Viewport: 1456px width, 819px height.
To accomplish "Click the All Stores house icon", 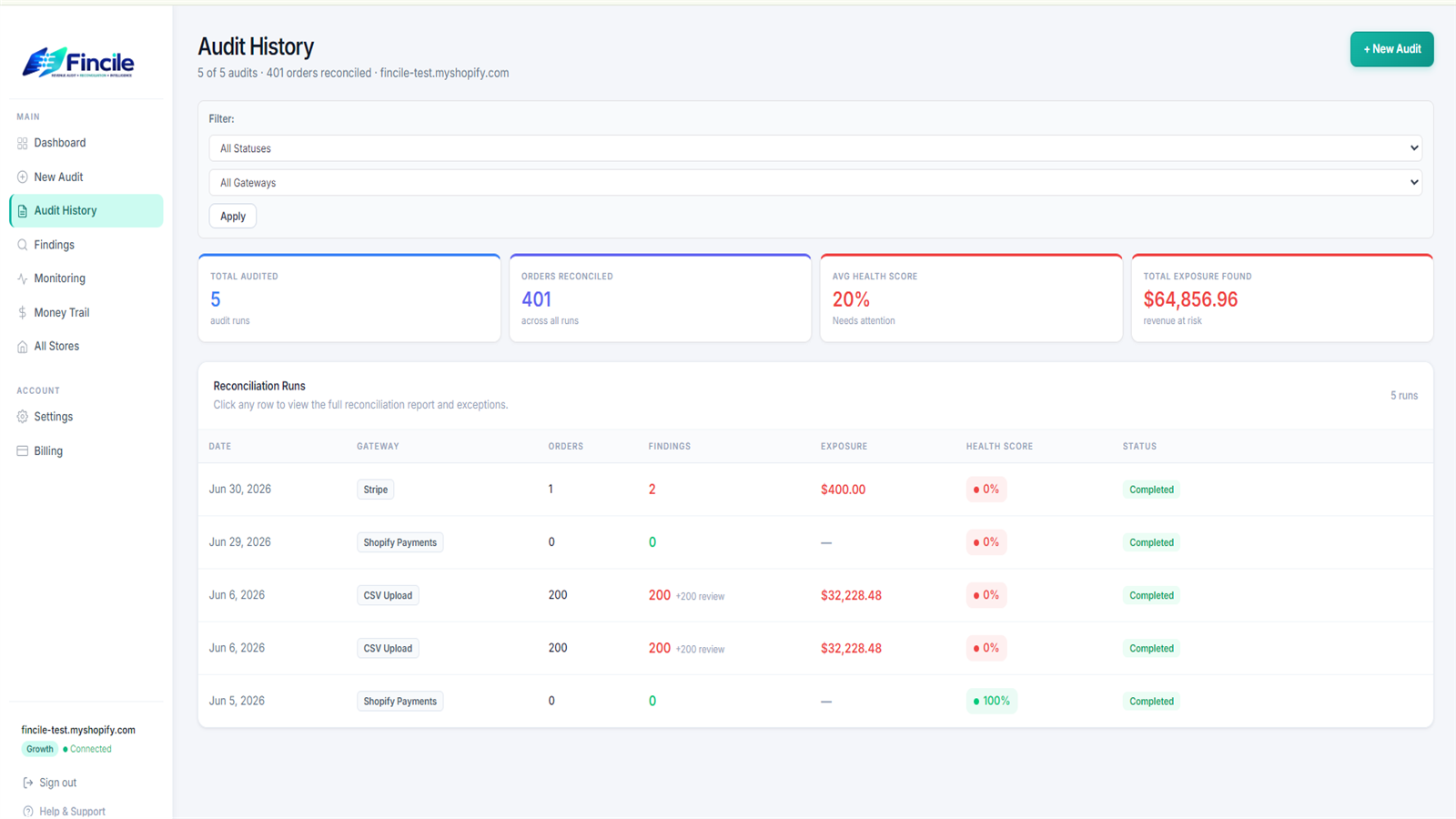I will [x=23, y=347].
